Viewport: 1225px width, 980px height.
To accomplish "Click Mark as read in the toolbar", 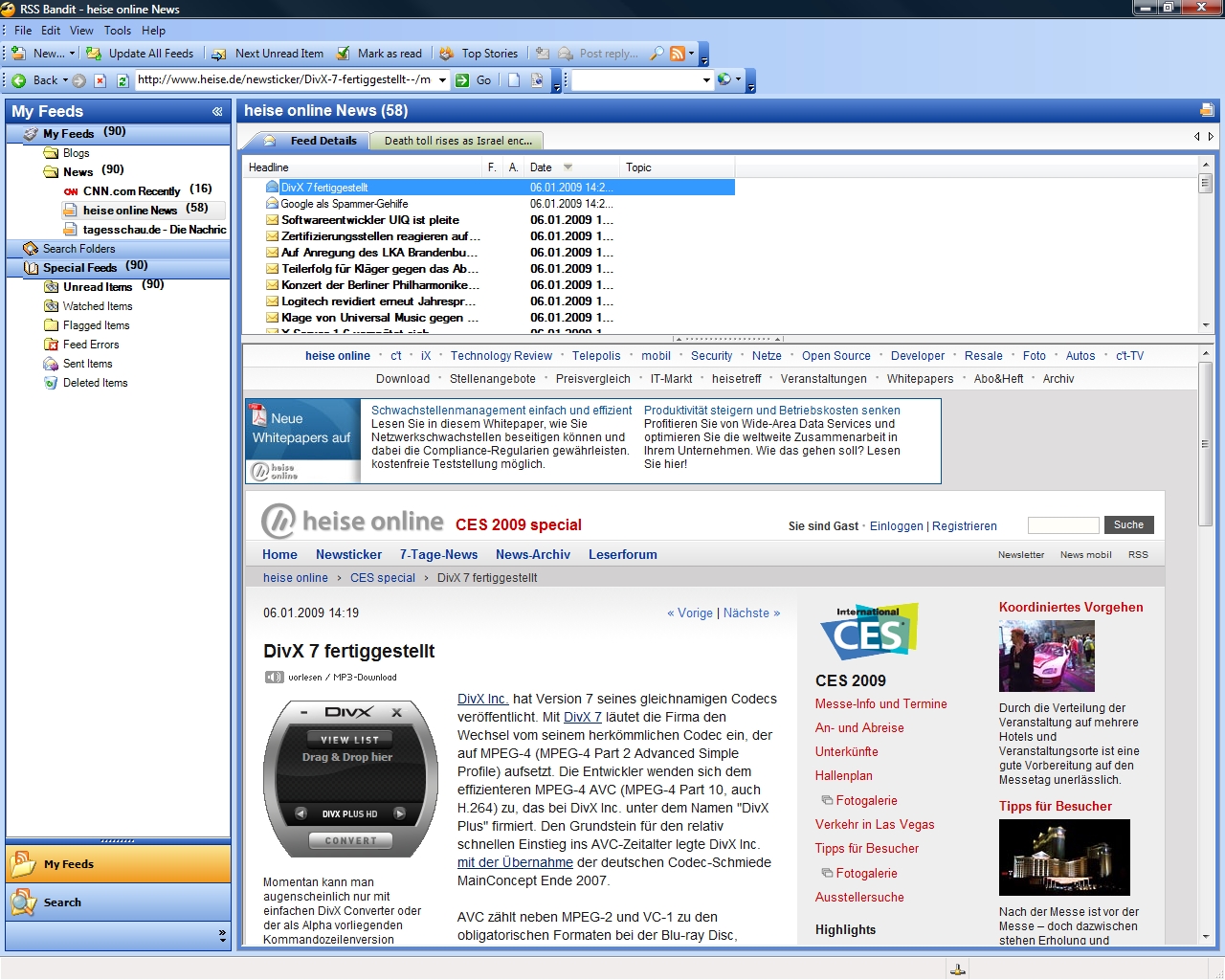I will [x=379, y=54].
